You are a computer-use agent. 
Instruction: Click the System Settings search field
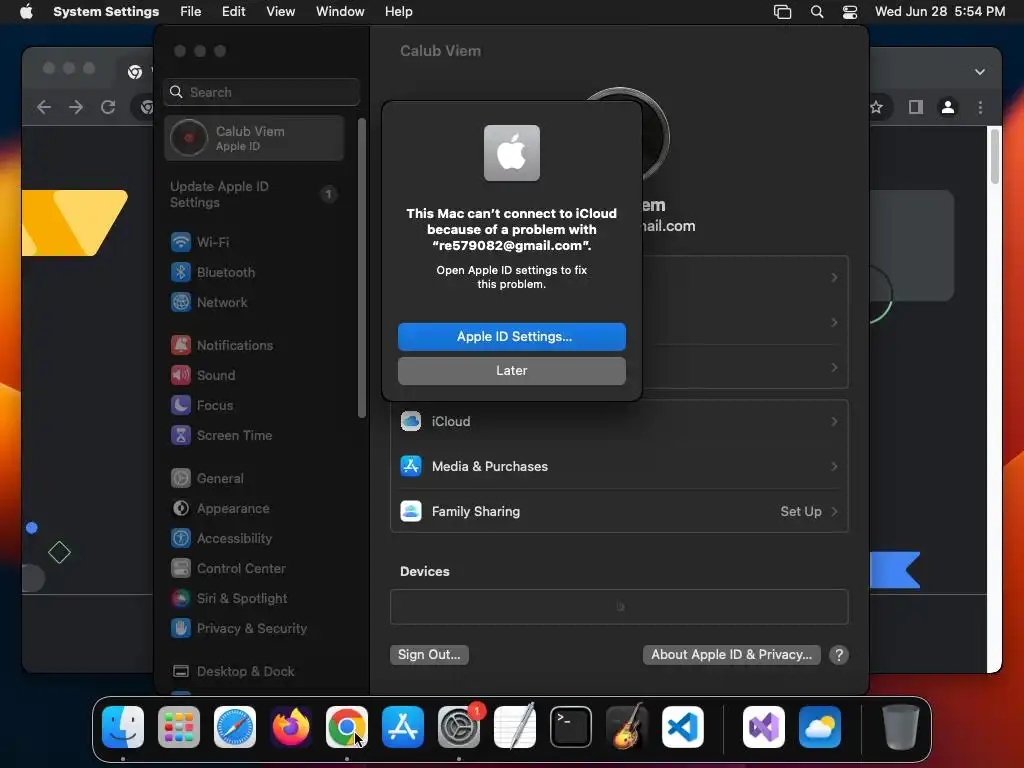261,92
